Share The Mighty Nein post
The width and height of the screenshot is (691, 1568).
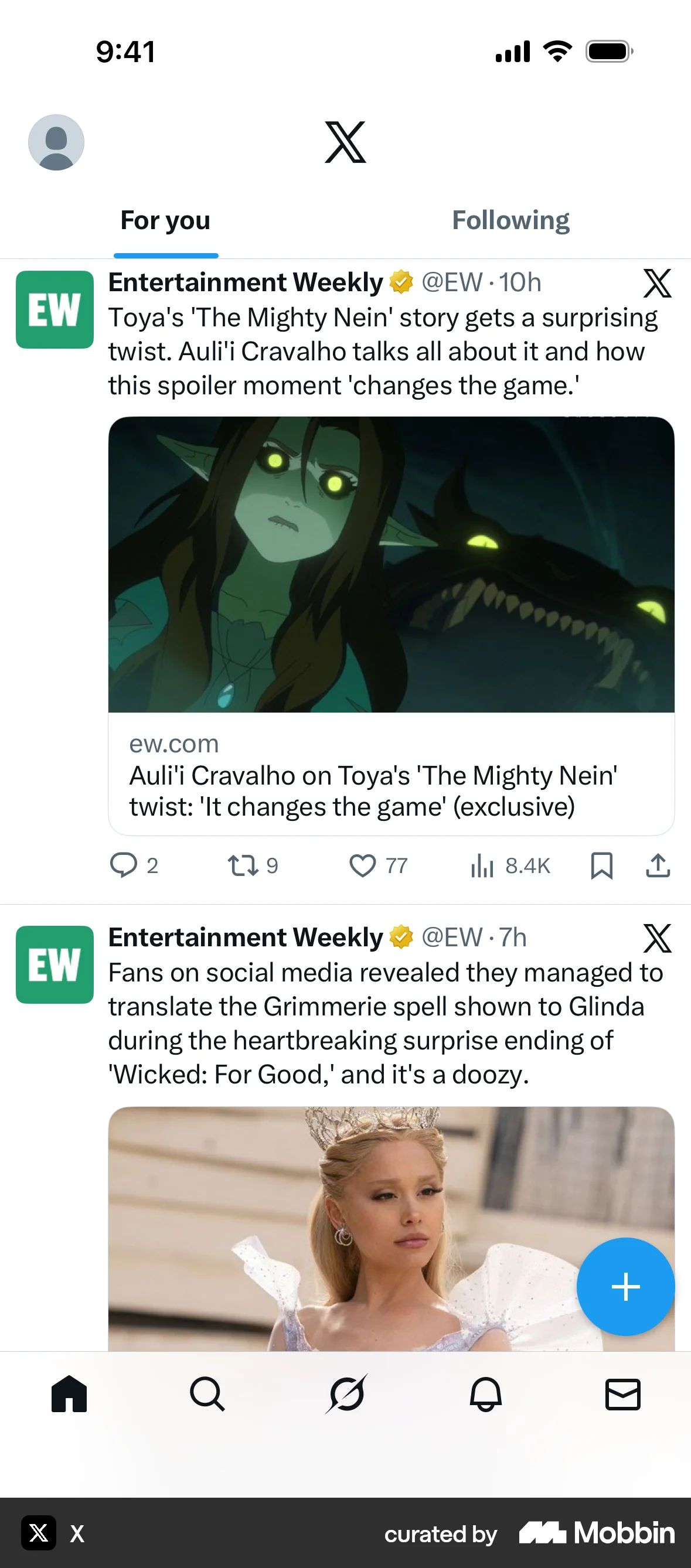[658, 865]
